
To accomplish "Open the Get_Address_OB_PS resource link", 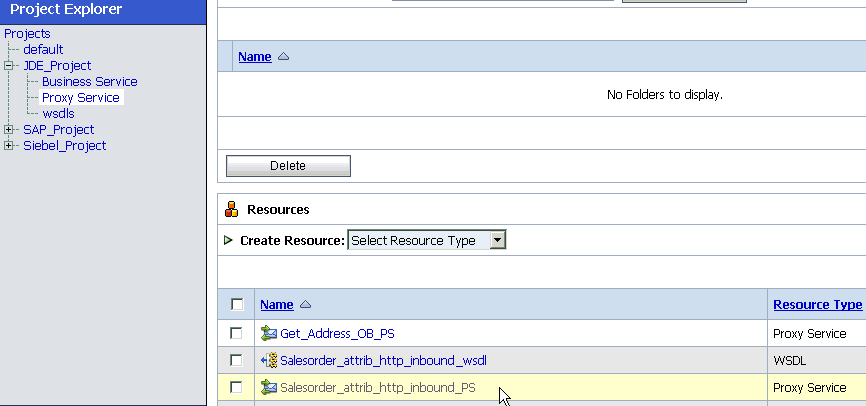I will (x=337, y=334).
